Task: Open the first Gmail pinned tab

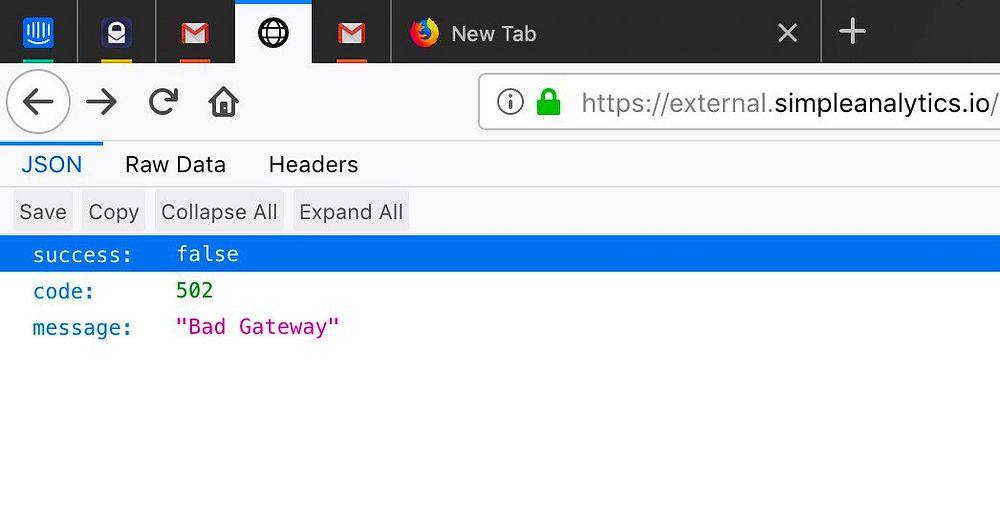Action: (195, 33)
